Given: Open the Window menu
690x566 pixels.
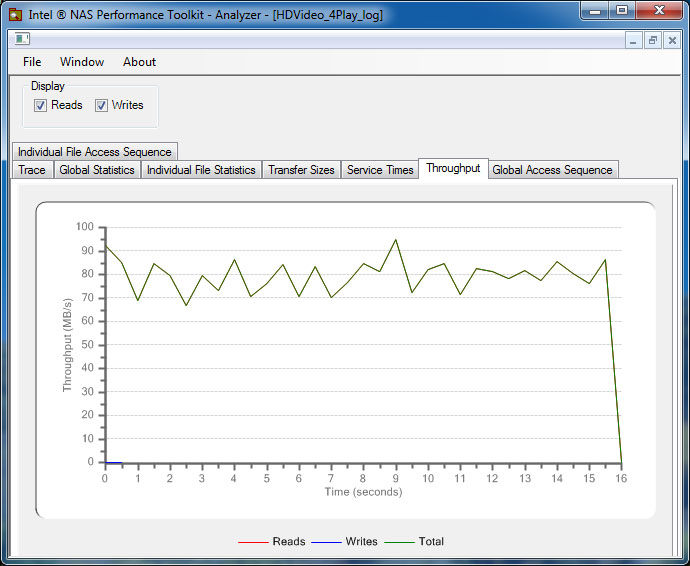Looking at the screenshot, I should click(82, 62).
